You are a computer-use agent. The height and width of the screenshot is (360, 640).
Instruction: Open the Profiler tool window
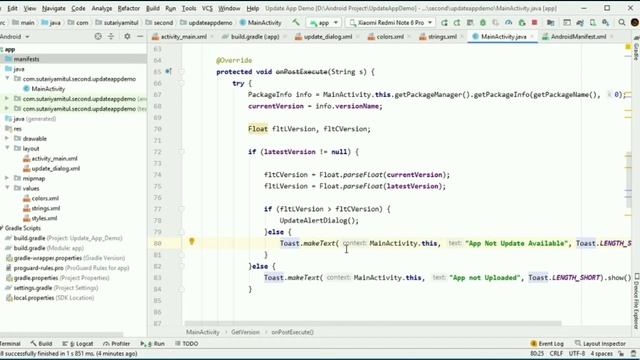coord(117,344)
